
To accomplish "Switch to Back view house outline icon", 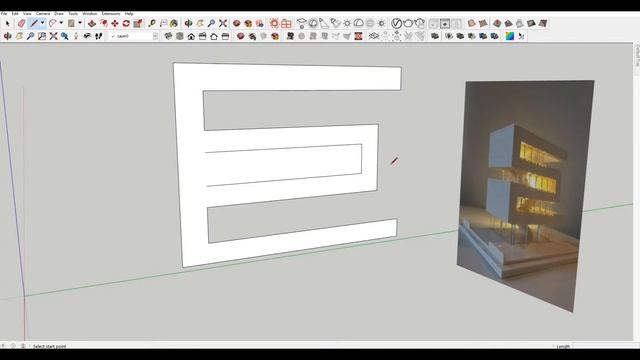I will point(214,36).
